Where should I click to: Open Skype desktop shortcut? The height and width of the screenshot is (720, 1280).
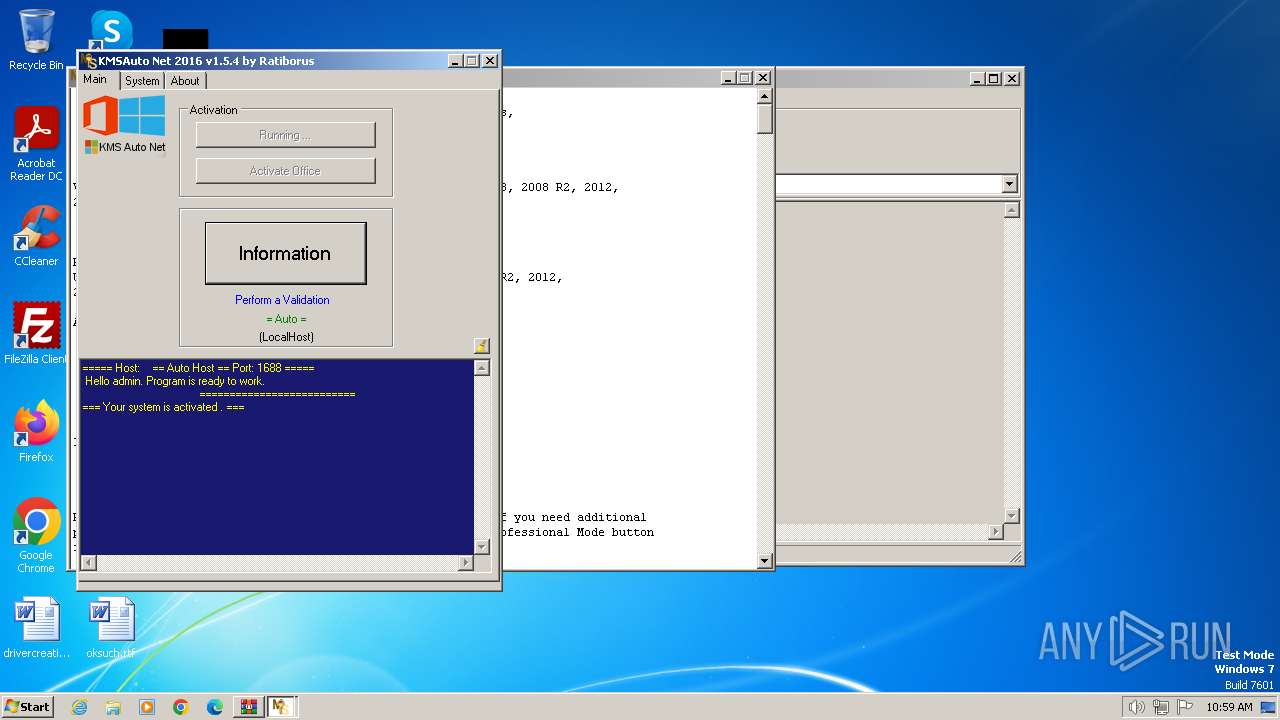pos(110,30)
